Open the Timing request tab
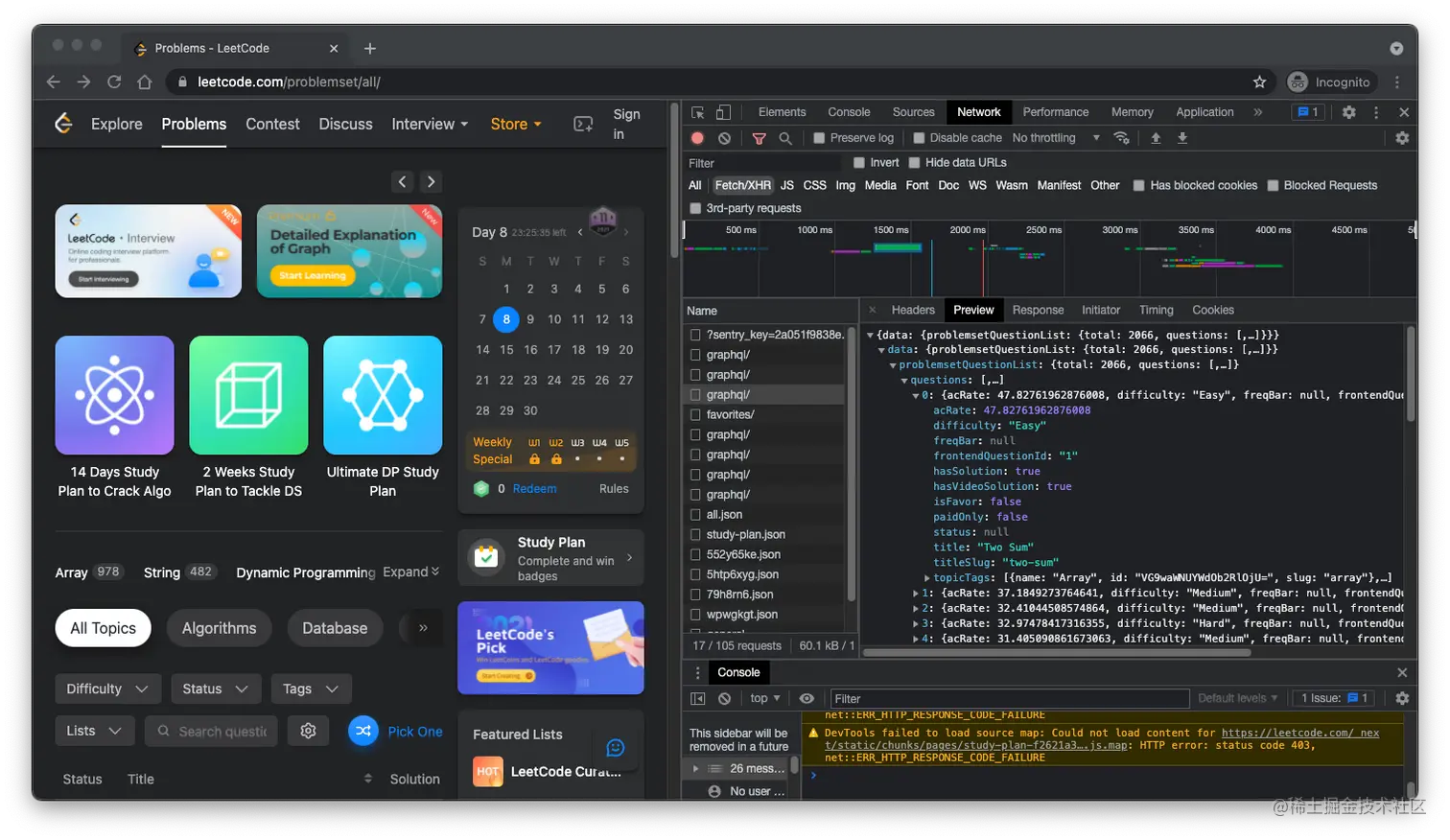Viewport: 1450px width, 840px height. click(x=1156, y=310)
